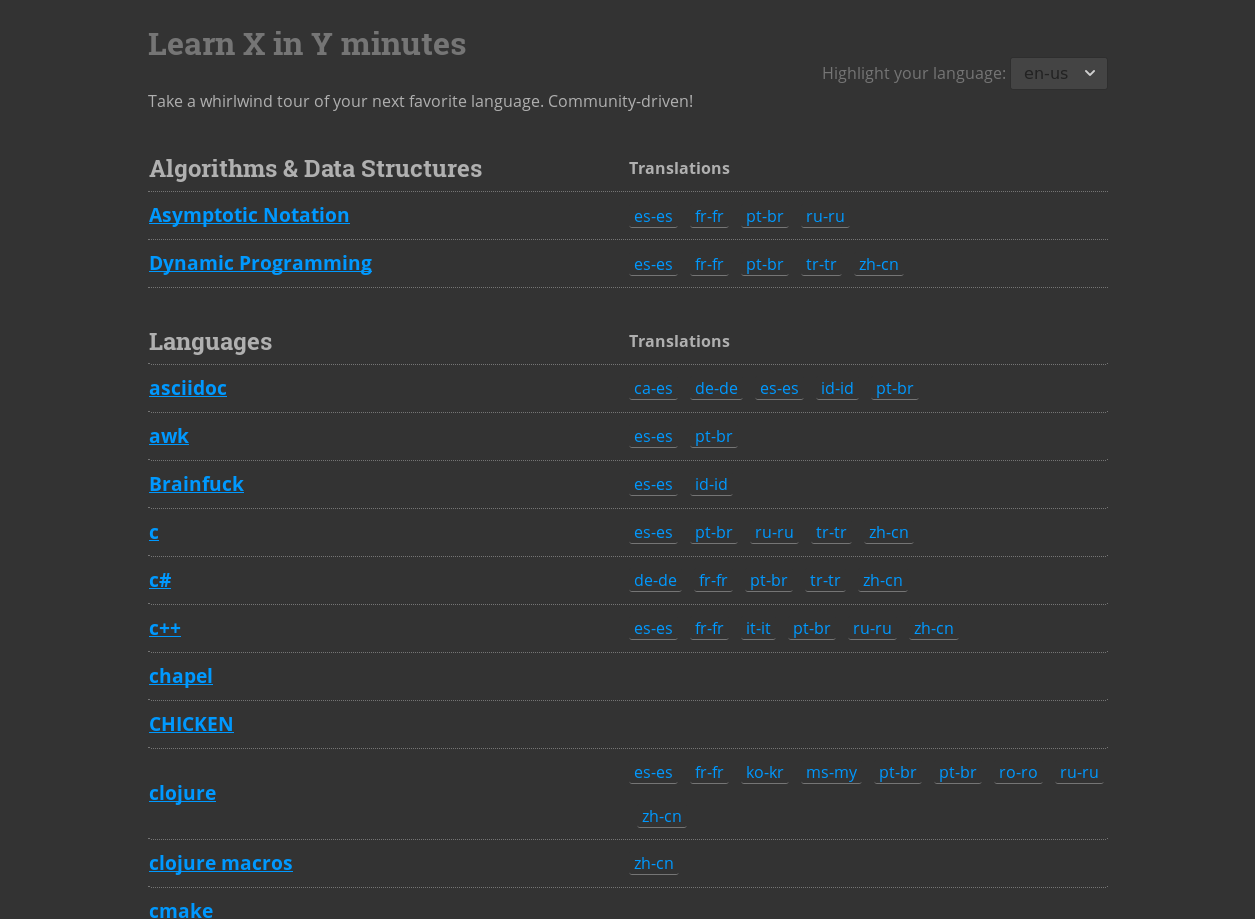Image resolution: width=1255 pixels, height=919 pixels.
Task: Open the asciidoc language guide
Action: (187, 388)
